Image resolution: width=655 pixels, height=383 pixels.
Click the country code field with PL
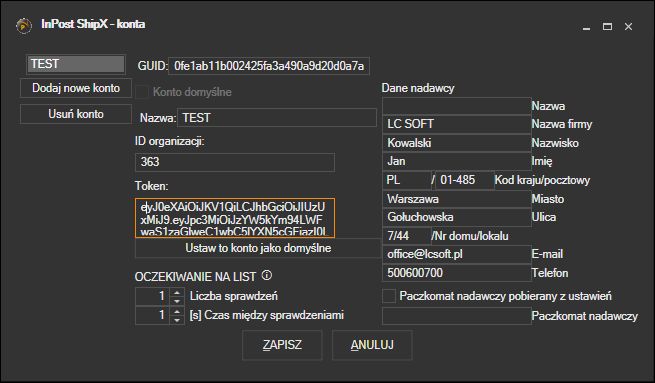[x=406, y=180]
